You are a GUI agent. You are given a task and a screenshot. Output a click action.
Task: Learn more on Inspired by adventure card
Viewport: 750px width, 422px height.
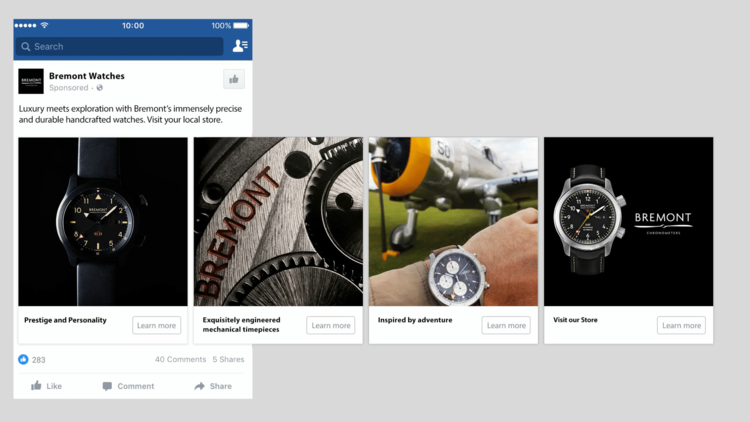click(x=506, y=325)
